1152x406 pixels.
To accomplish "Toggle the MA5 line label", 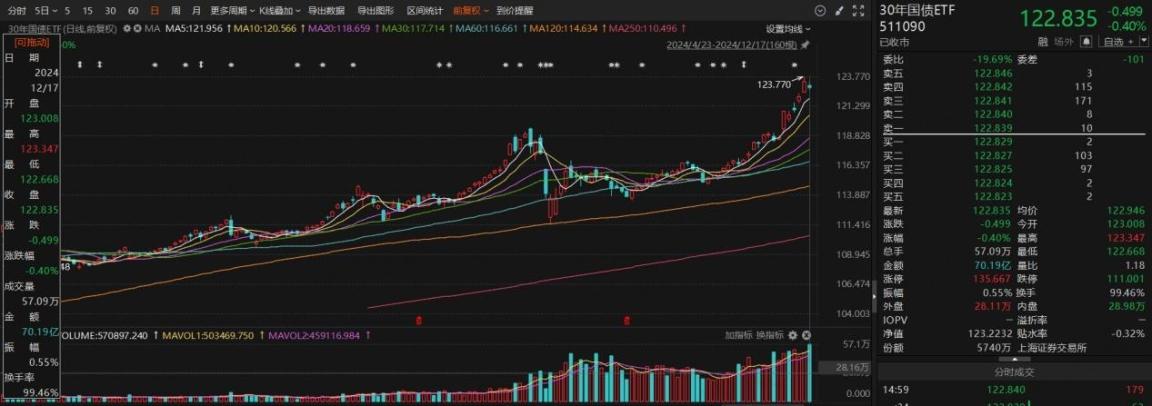I will click(194, 29).
